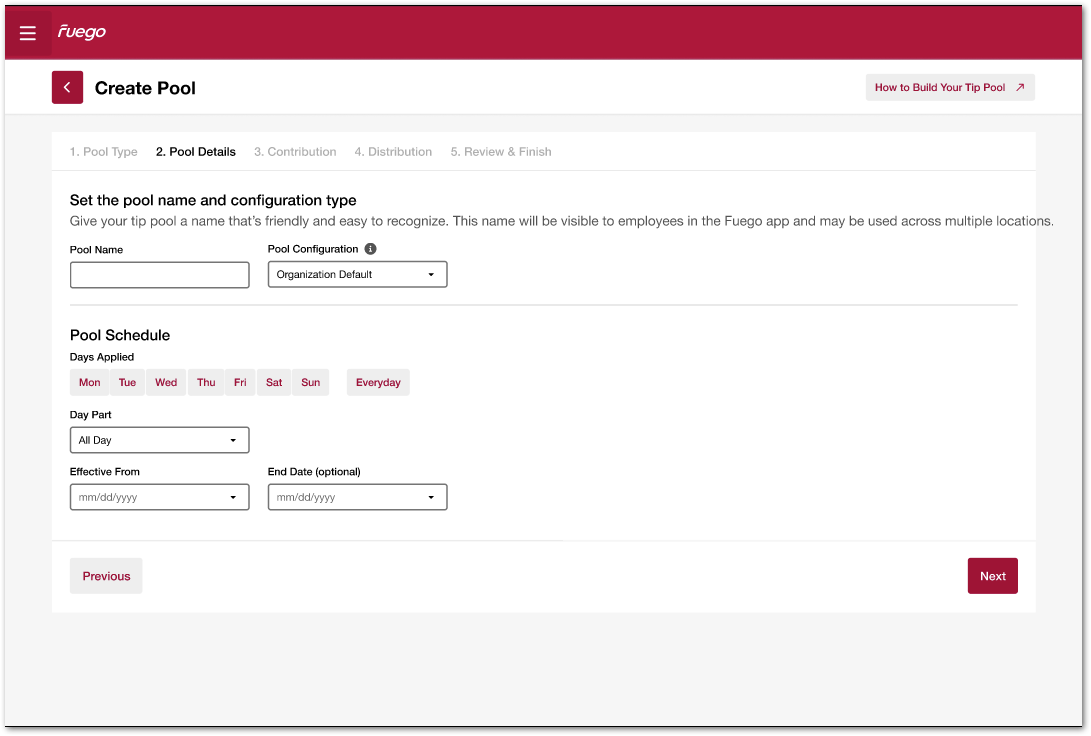Open the Pool Configuration dropdown

[x=357, y=275]
